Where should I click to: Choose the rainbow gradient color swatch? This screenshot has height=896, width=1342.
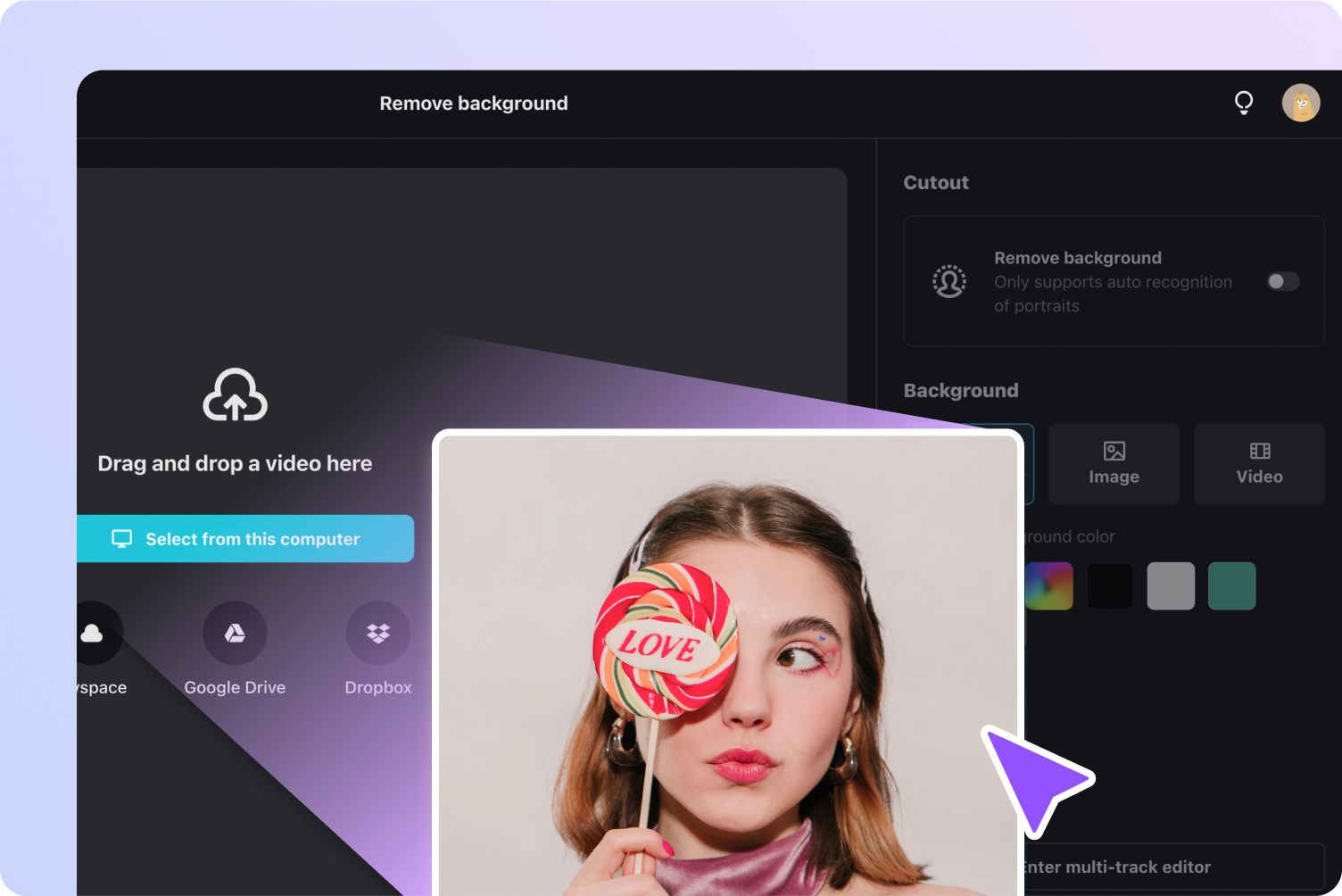pyautogui.click(x=1049, y=585)
